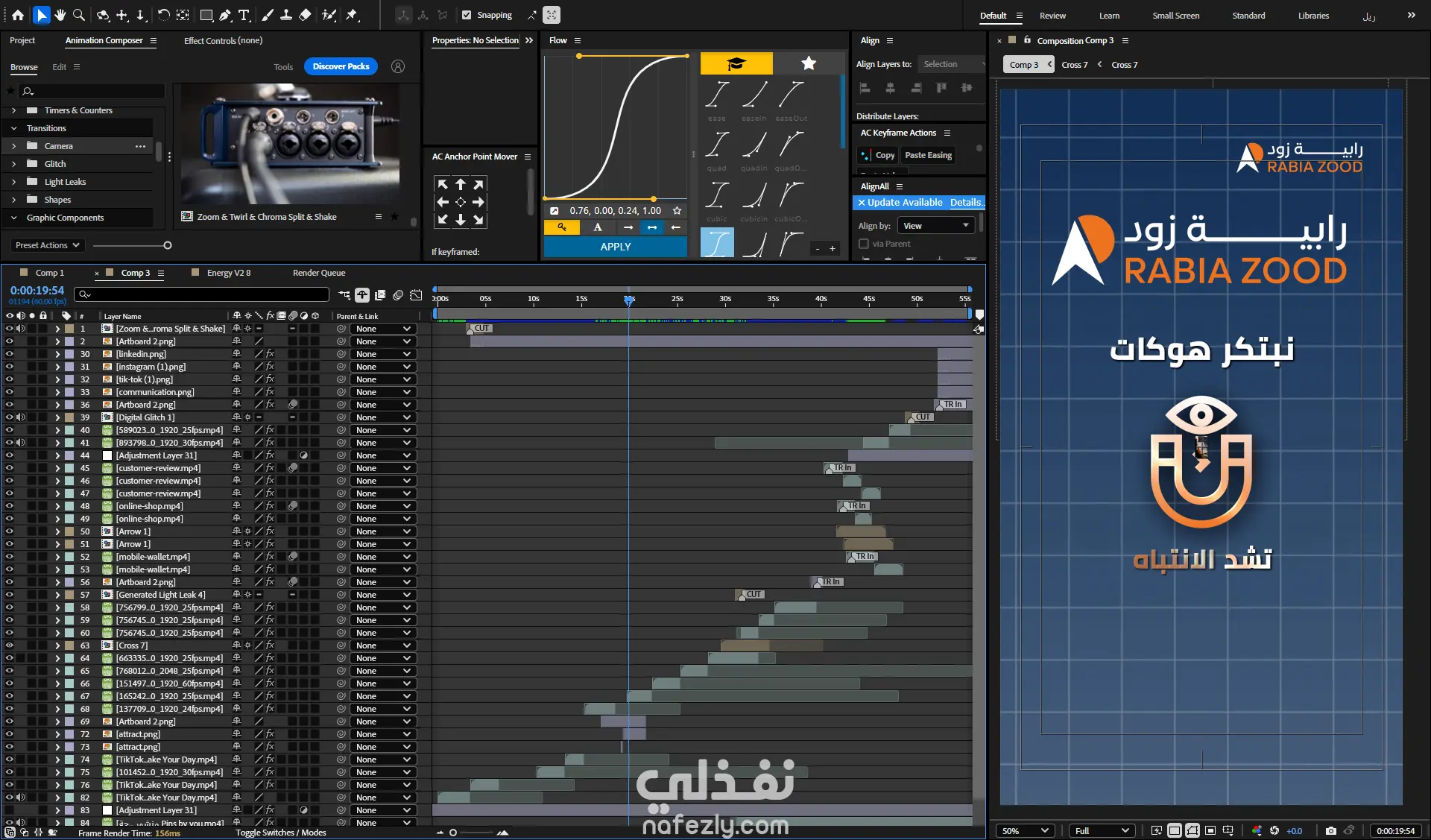Click the Home icon in the toolbar
This screenshot has height=840, width=1431.
point(18,15)
